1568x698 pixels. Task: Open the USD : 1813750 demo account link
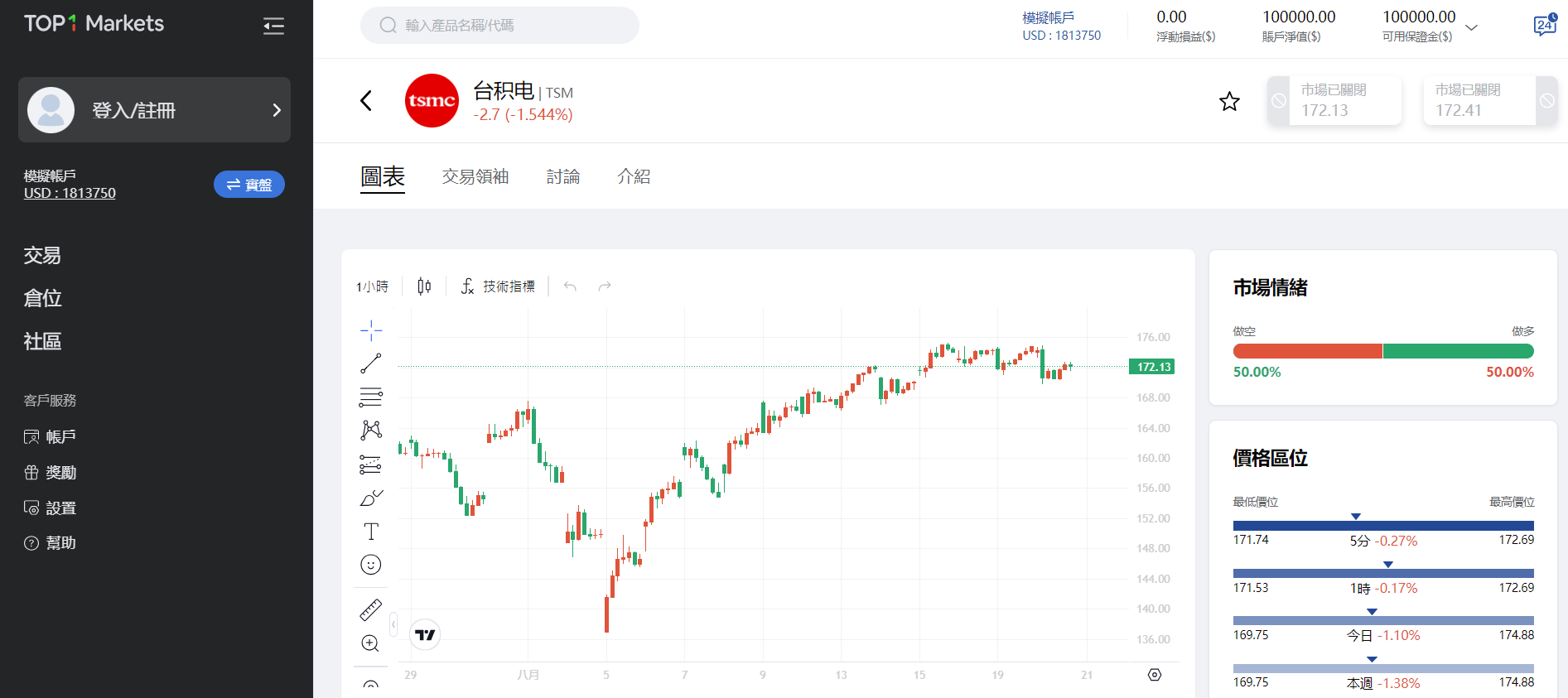coord(70,193)
